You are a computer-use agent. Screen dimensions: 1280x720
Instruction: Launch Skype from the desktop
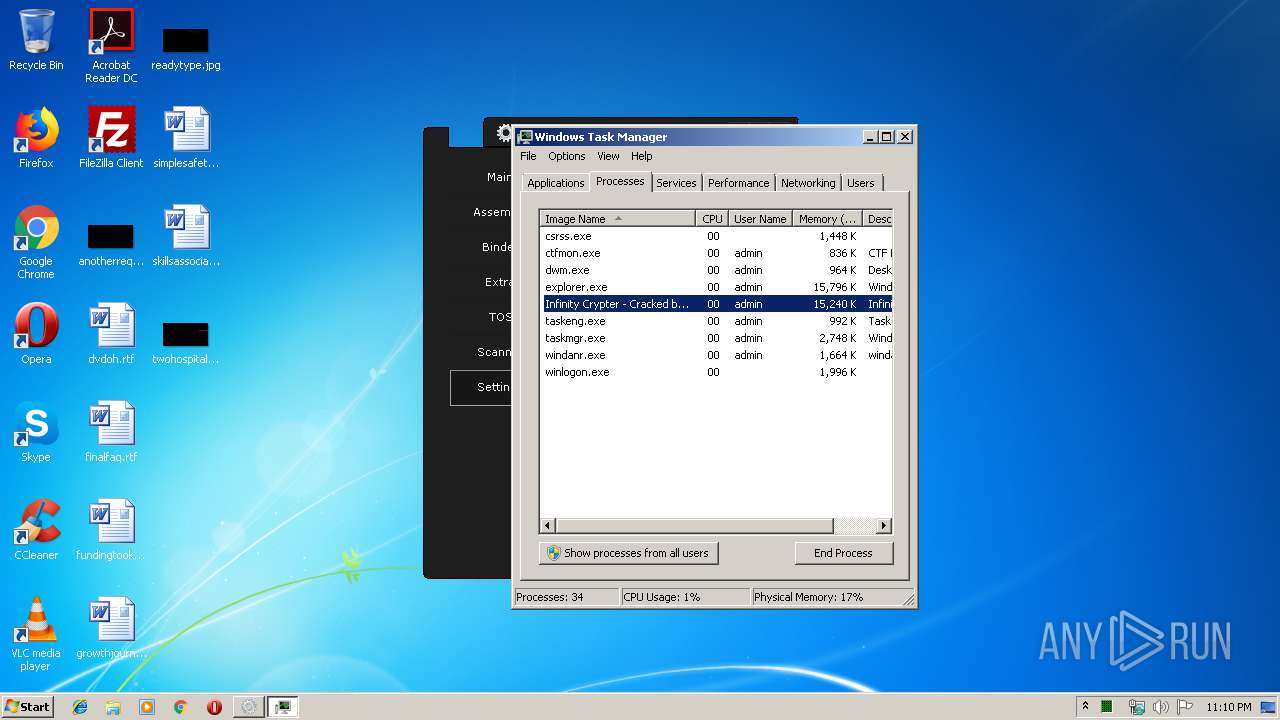[x=36, y=432]
